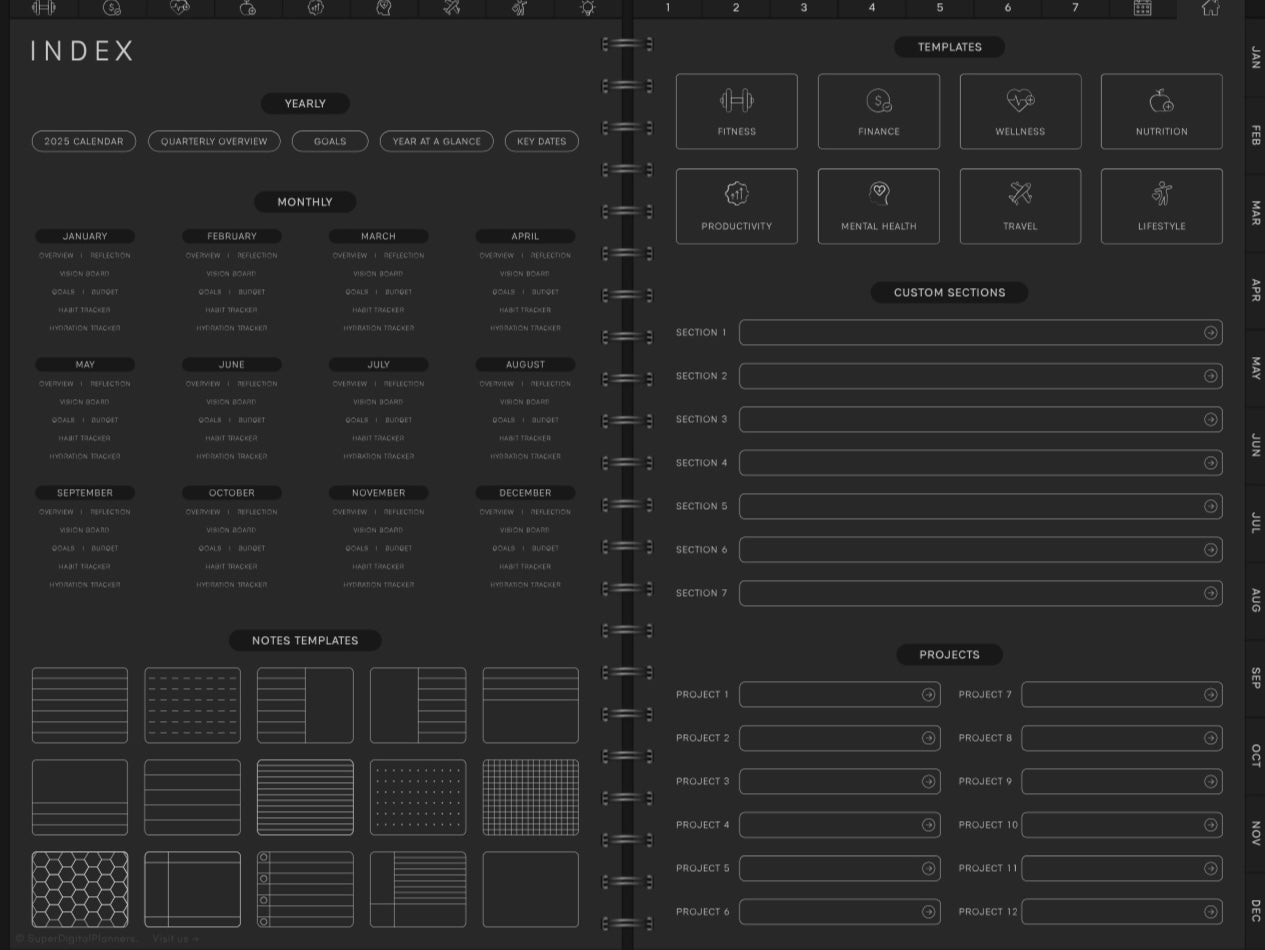Select numbered tab 4 in top bar
This screenshot has height=950, width=1265.
point(871,8)
